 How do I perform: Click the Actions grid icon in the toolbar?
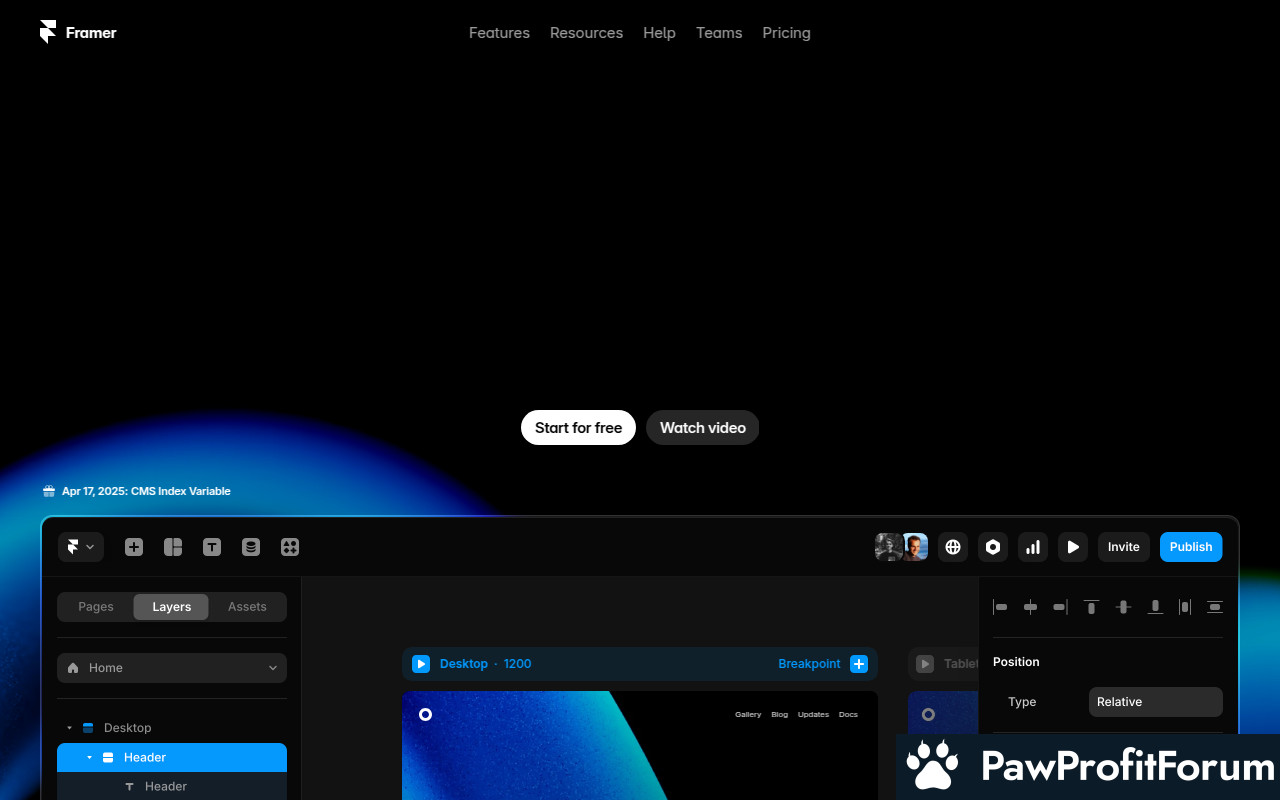290,547
